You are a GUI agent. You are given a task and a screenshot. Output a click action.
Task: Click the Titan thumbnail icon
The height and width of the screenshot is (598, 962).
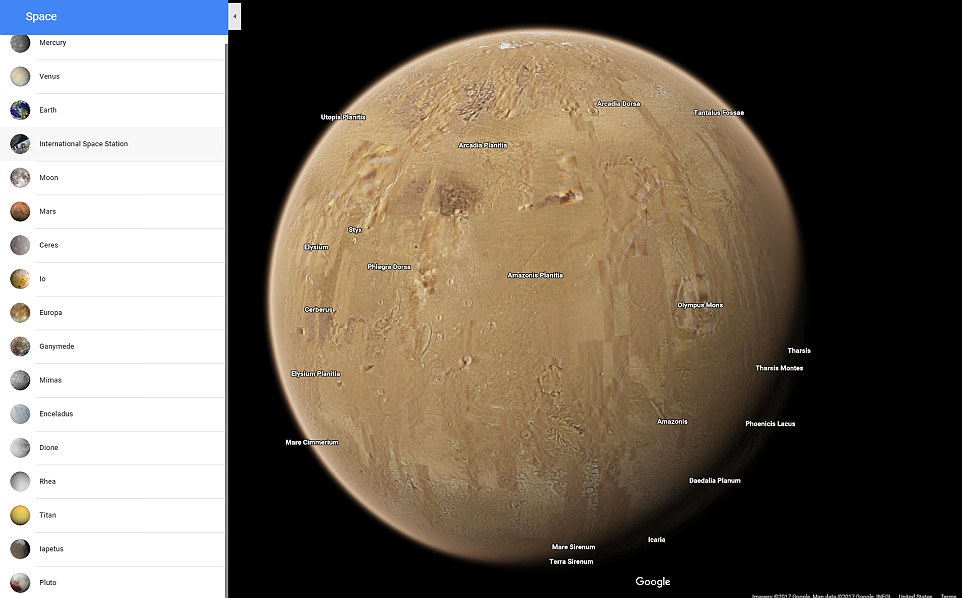point(20,515)
